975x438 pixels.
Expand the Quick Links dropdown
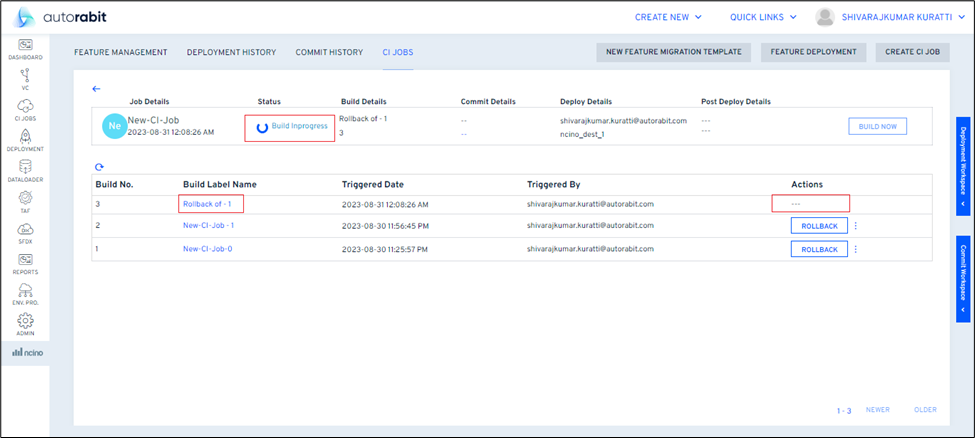click(763, 17)
